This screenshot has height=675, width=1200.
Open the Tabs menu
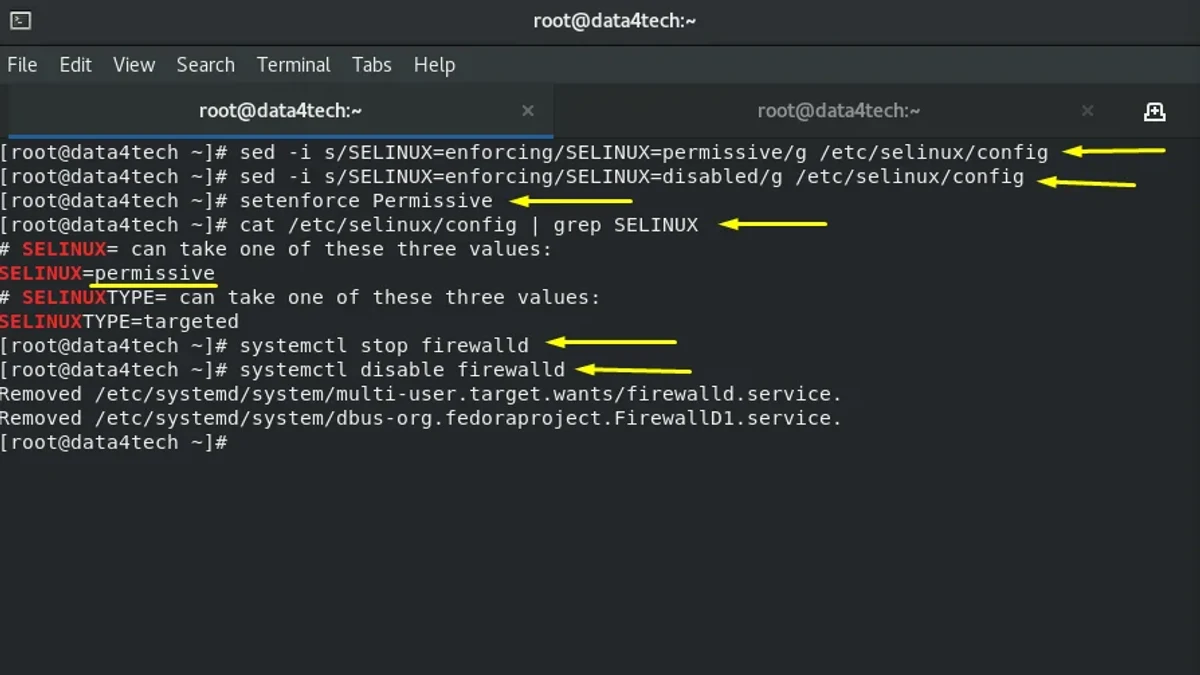point(371,65)
